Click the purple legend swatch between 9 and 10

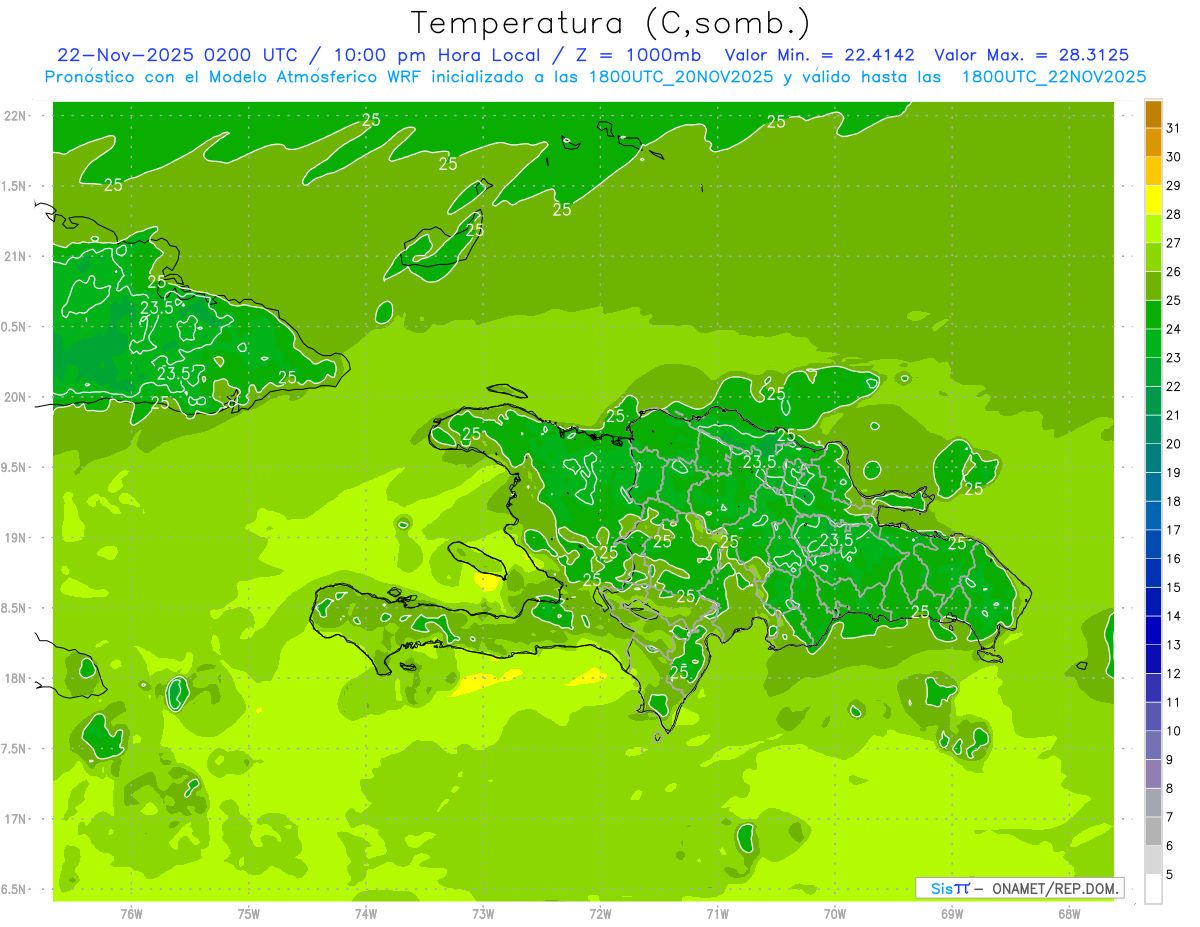pos(1153,746)
